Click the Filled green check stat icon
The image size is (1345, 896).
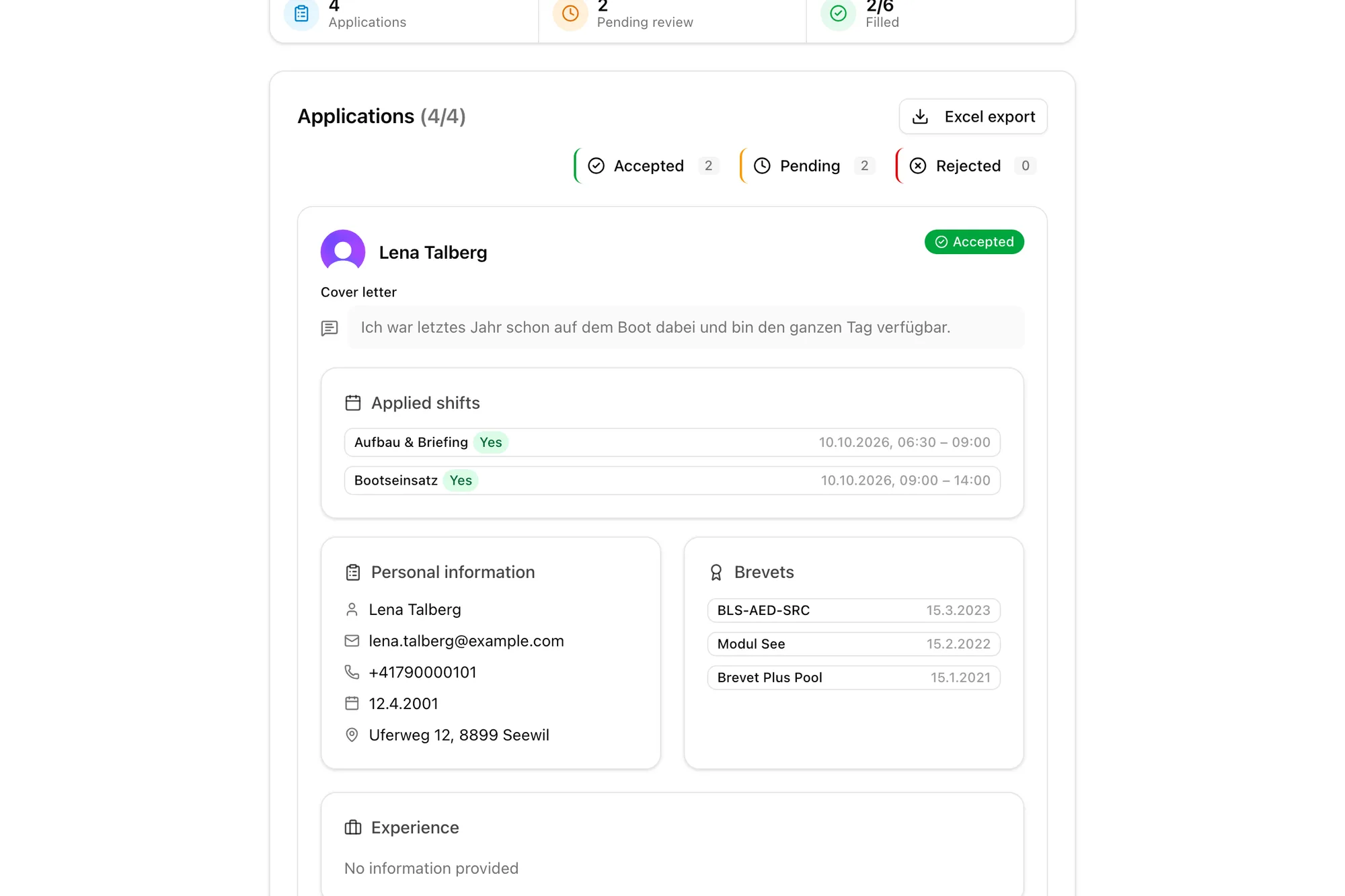click(x=839, y=13)
